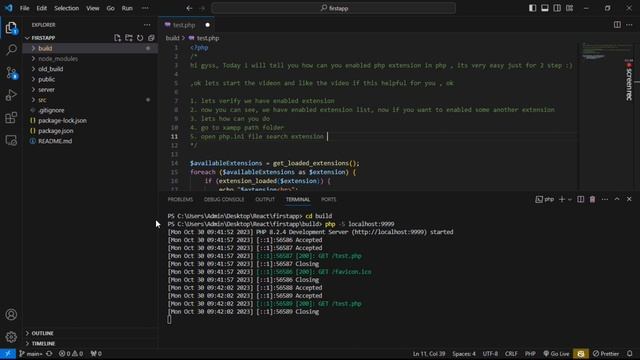This screenshot has width=640, height=360.
Task: Open the Selection menu
Action: point(67,8)
